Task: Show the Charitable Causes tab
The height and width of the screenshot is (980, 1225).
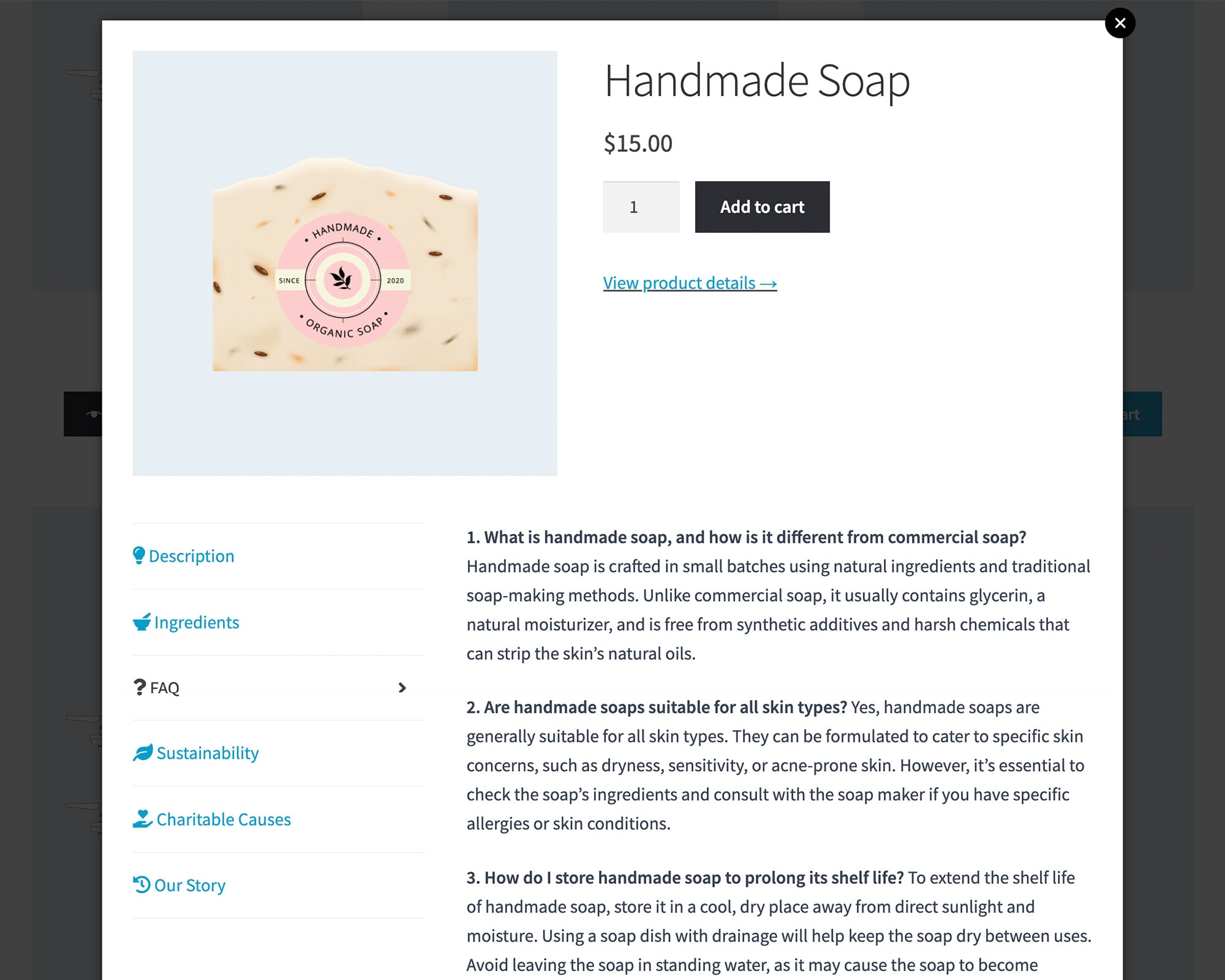Action: click(278, 820)
